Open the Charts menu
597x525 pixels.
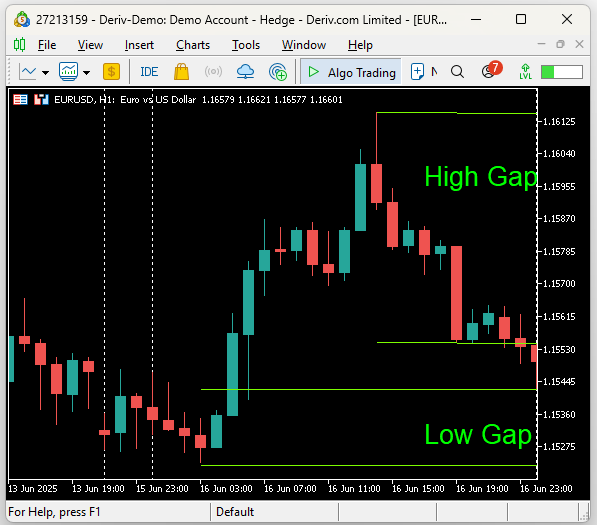coord(193,45)
